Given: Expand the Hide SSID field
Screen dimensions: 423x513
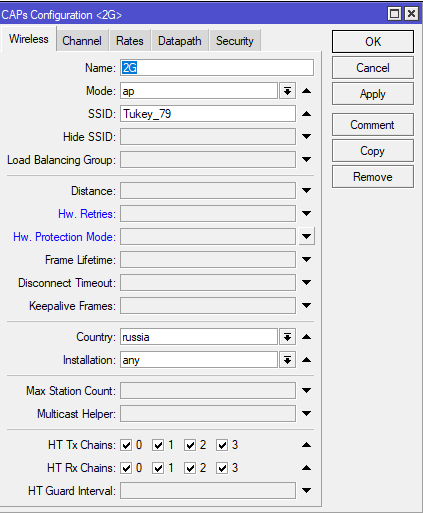Looking at the screenshot, I should pyautogui.click(x=306, y=136).
